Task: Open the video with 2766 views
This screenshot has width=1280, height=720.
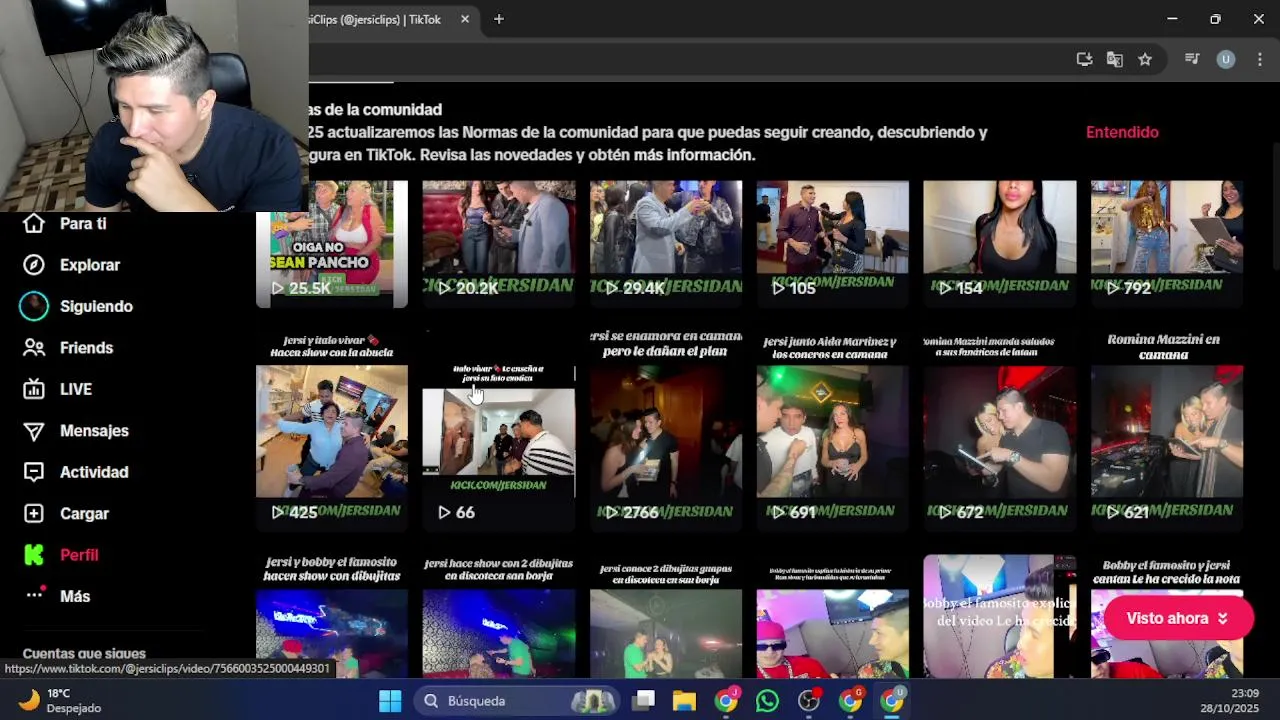Action: pos(666,430)
